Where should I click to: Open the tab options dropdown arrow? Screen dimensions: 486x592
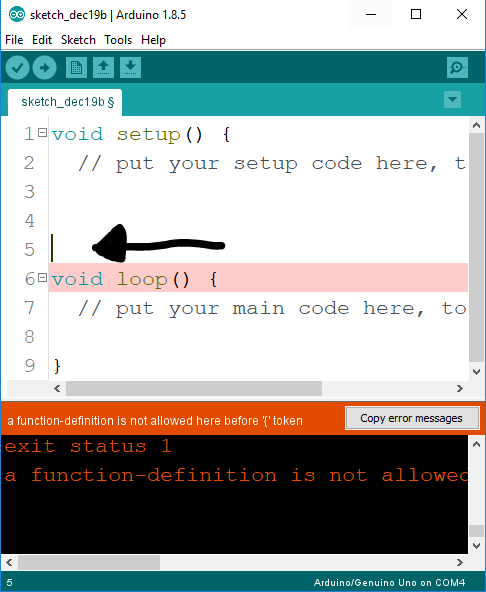coord(452,100)
